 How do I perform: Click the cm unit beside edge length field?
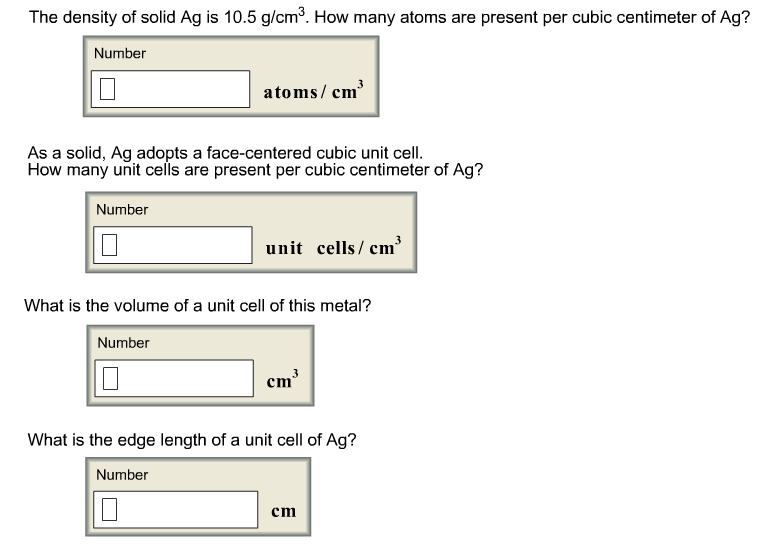pos(284,511)
